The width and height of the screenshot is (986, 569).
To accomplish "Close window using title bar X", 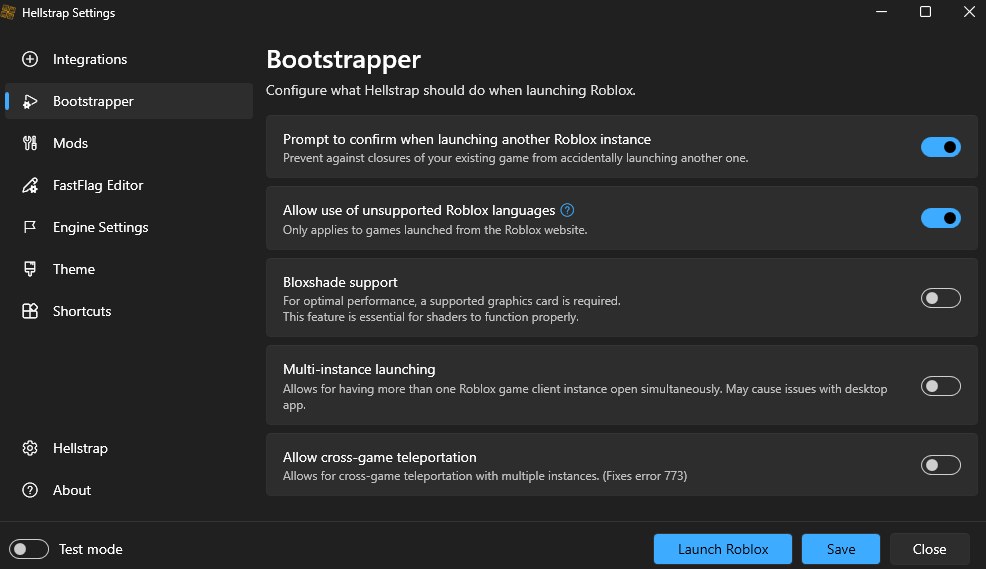I will 969,12.
